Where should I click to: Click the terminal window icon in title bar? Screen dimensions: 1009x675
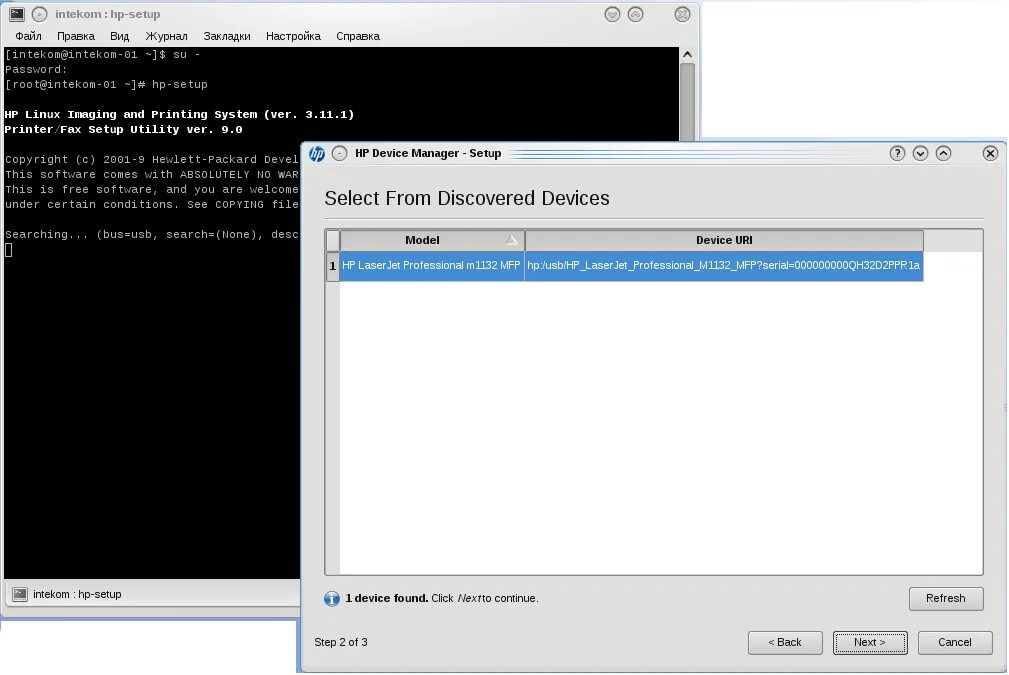(17, 14)
